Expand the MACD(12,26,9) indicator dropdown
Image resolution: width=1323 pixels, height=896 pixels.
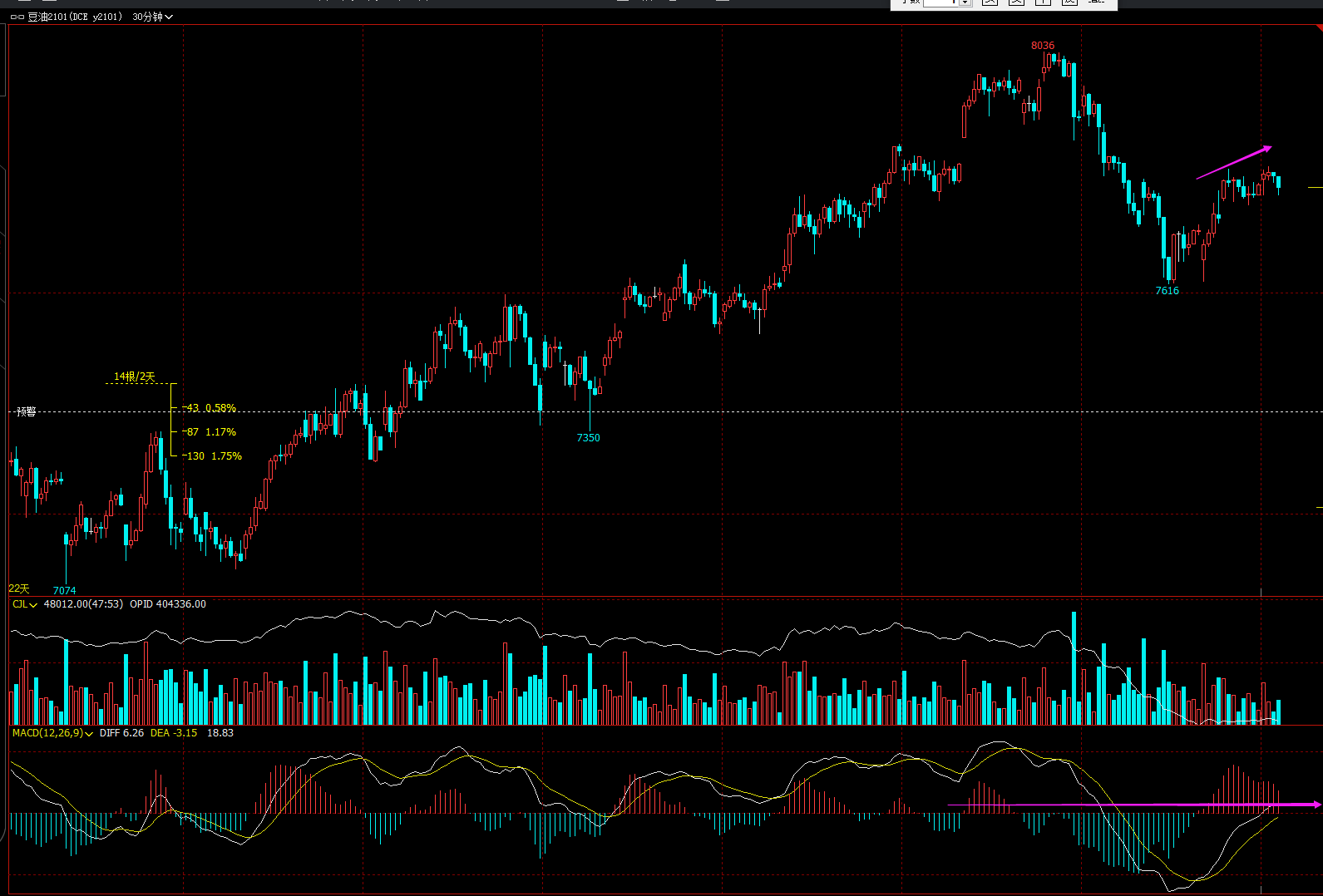tap(52, 733)
